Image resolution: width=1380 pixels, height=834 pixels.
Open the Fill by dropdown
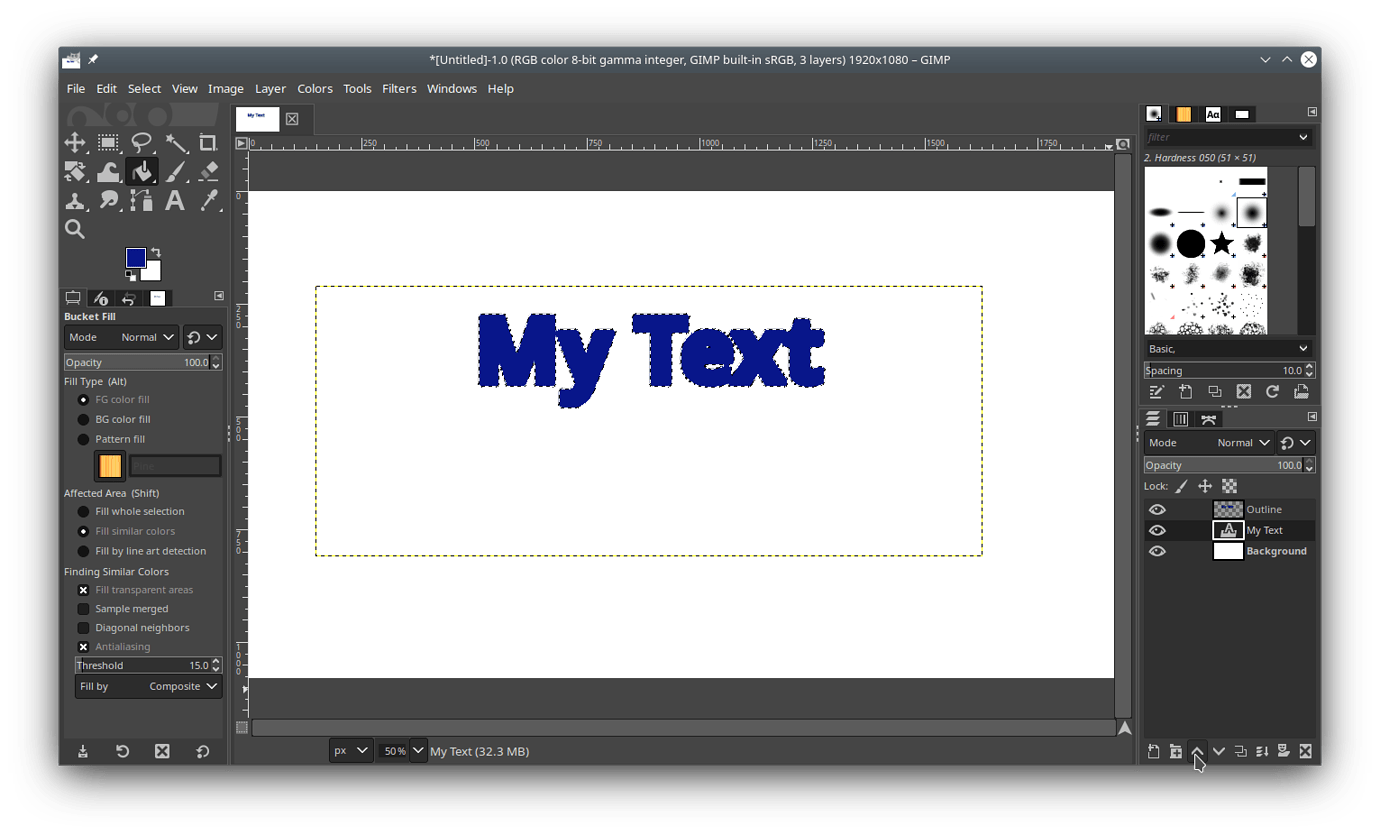175,686
